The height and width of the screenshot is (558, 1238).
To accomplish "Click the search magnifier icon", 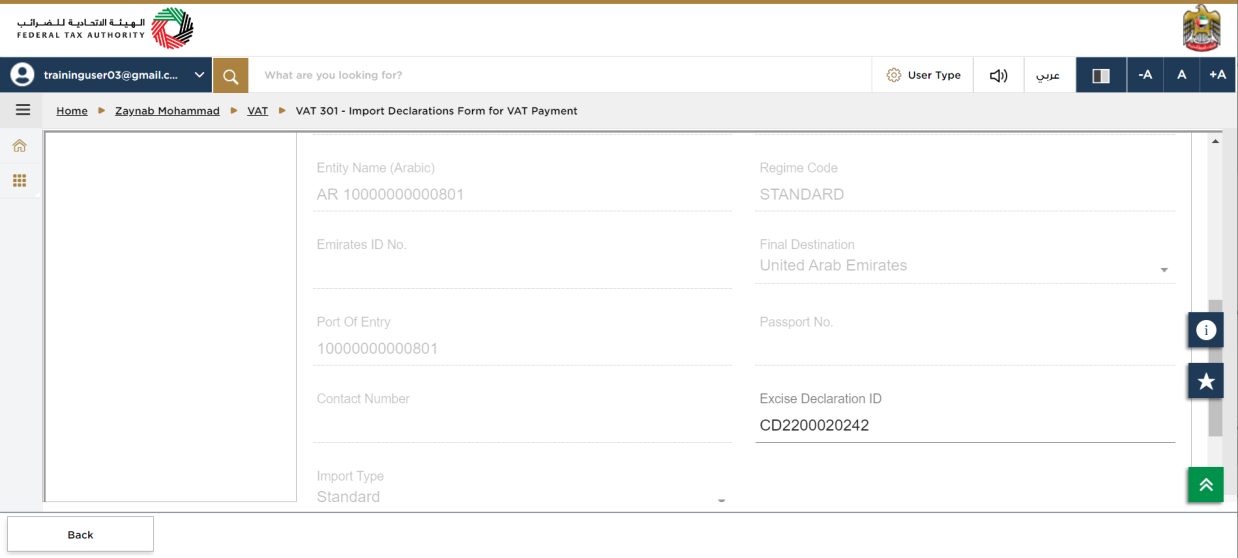I will [x=230, y=75].
